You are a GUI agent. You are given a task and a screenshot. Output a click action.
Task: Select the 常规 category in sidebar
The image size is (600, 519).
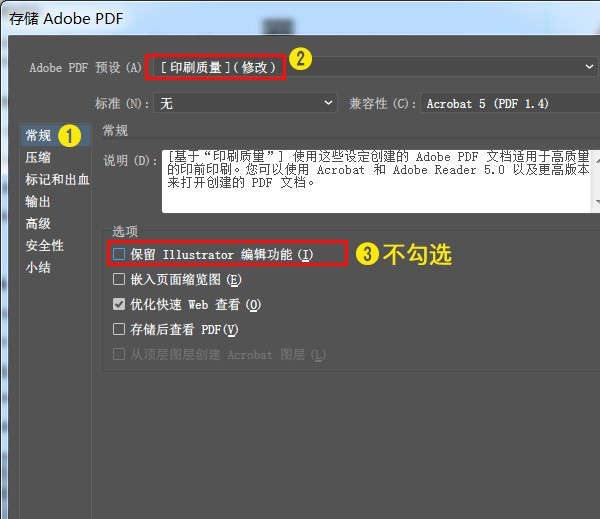(56, 135)
